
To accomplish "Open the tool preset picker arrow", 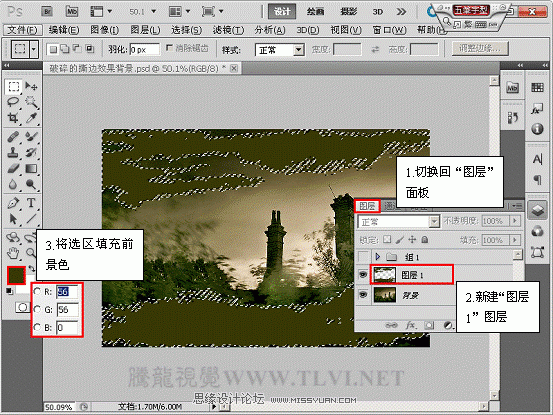I will 34,49.
